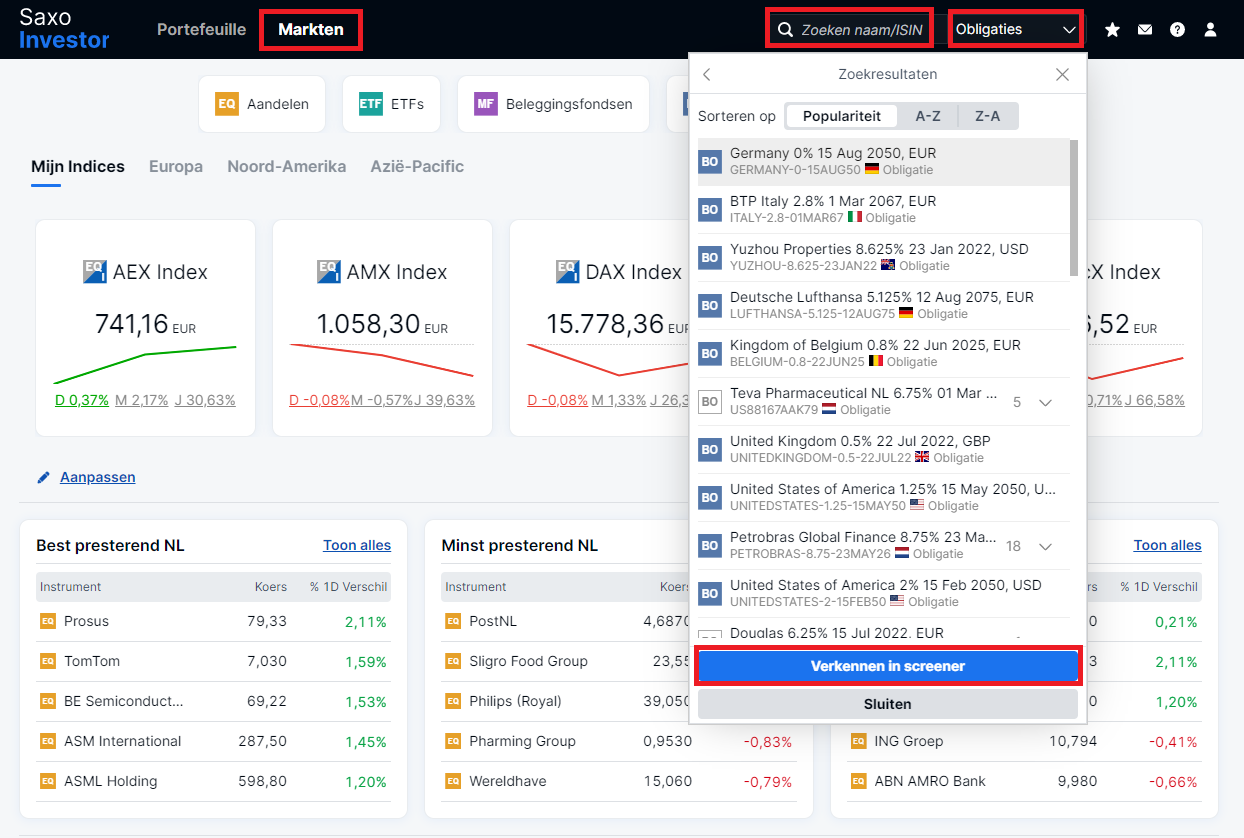This screenshot has height=838, width=1244.
Task: Click BO icon of Yuzhou Properties bond
Action: [710, 257]
